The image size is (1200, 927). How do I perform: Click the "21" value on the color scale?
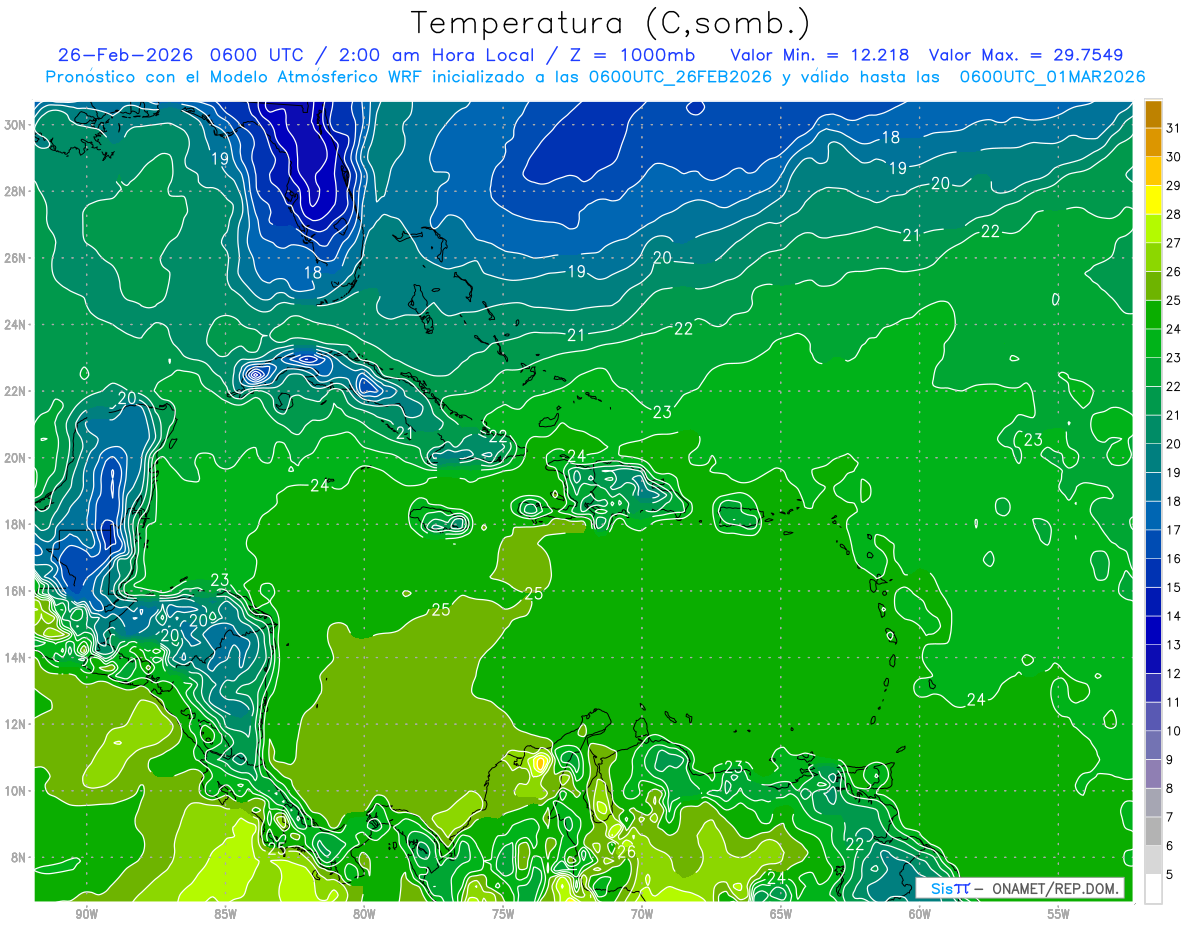tap(1174, 415)
